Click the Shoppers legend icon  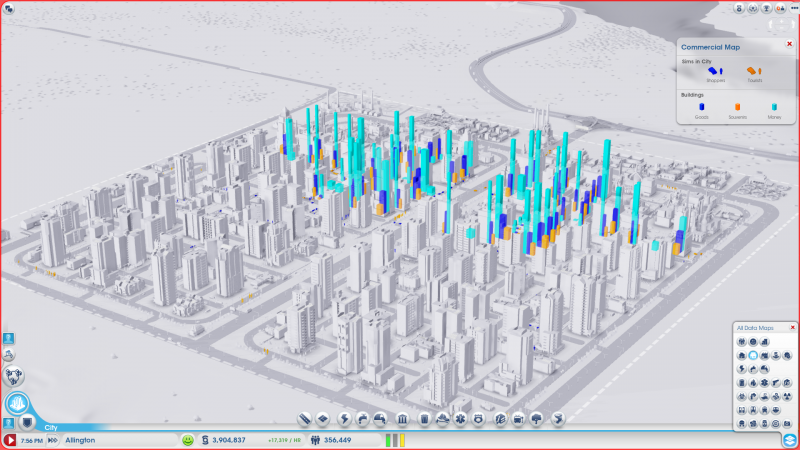pyautogui.click(x=715, y=71)
